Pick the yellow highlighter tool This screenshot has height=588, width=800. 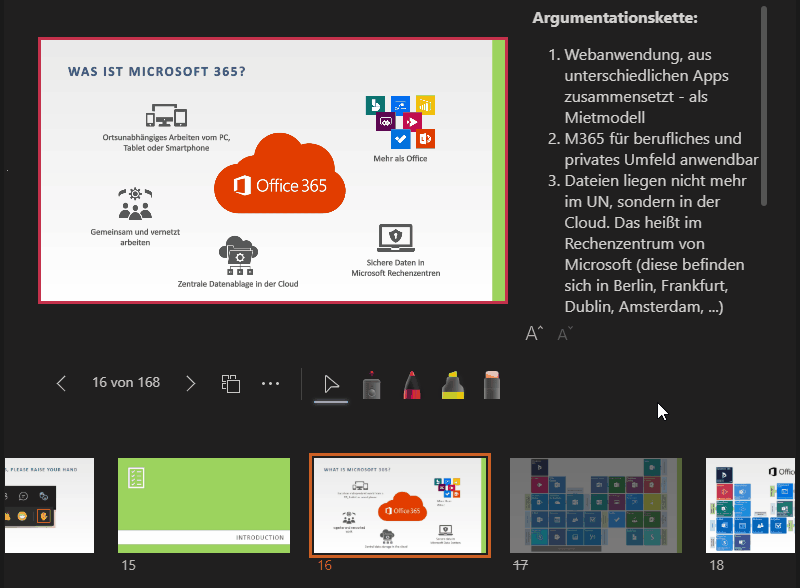tap(453, 385)
